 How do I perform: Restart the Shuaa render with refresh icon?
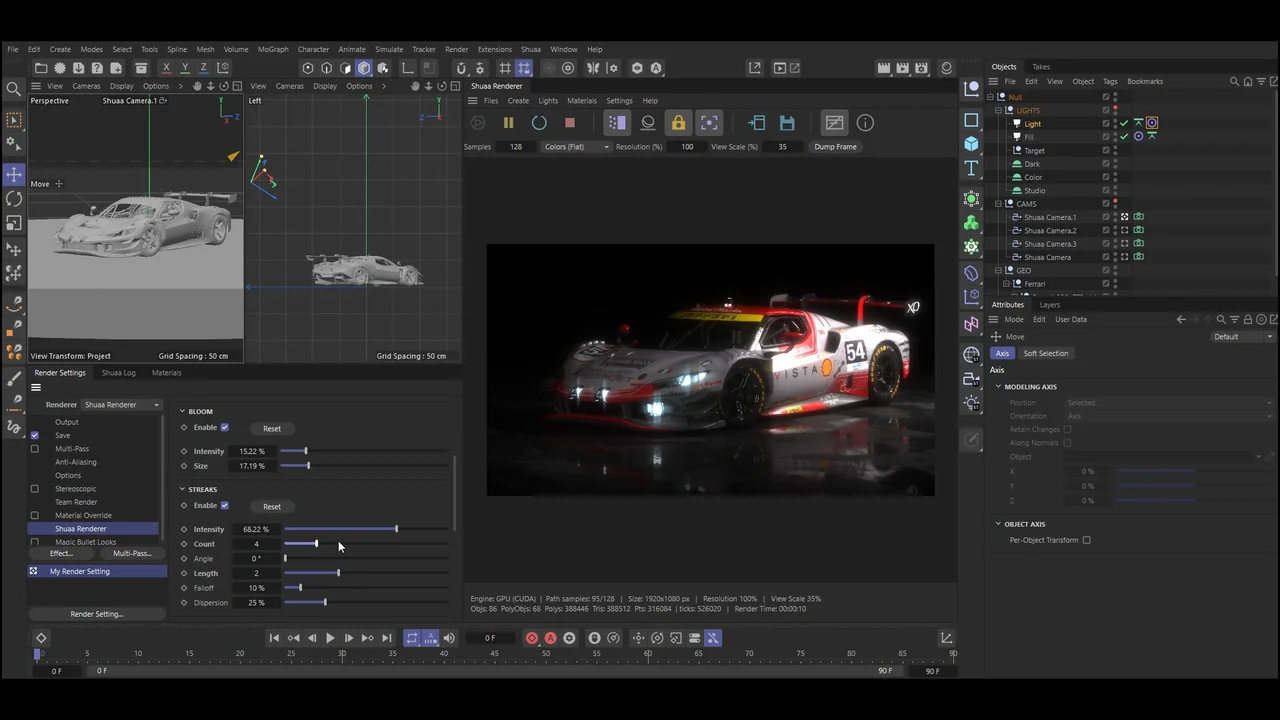coord(539,123)
